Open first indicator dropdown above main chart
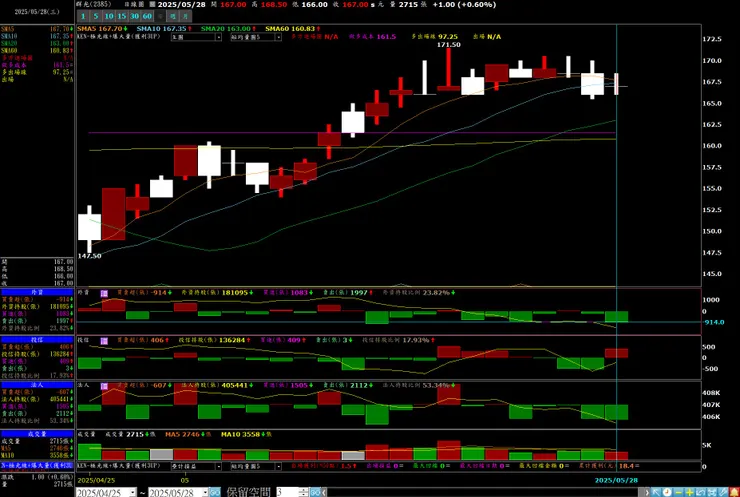 pyautogui.click(x=196, y=37)
